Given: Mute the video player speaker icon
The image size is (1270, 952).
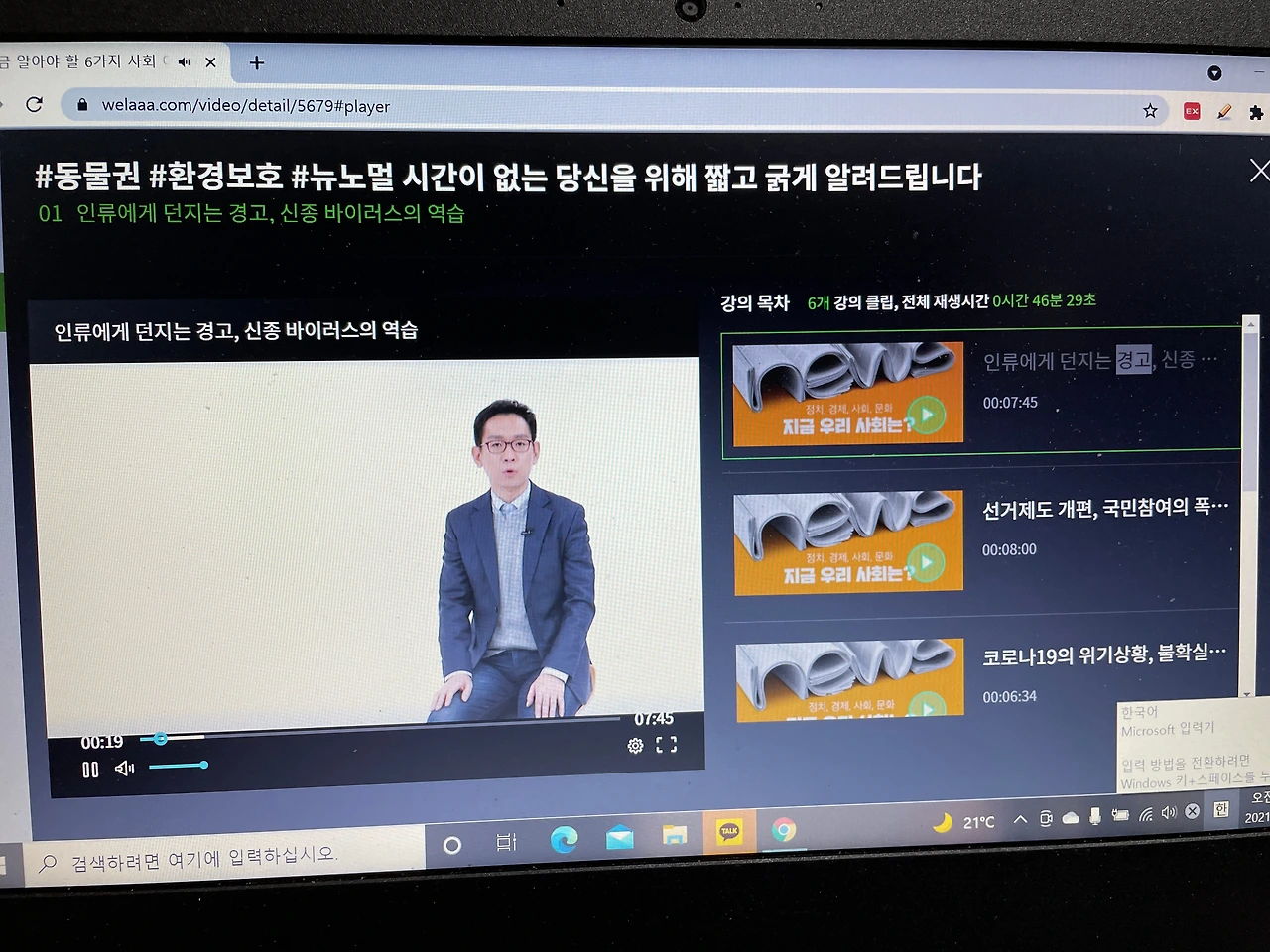Looking at the screenshot, I should coord(125,768).
